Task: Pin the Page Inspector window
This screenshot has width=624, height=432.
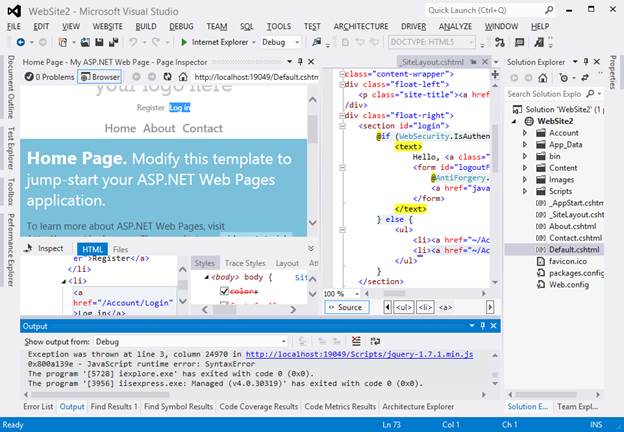Action: 300,62
